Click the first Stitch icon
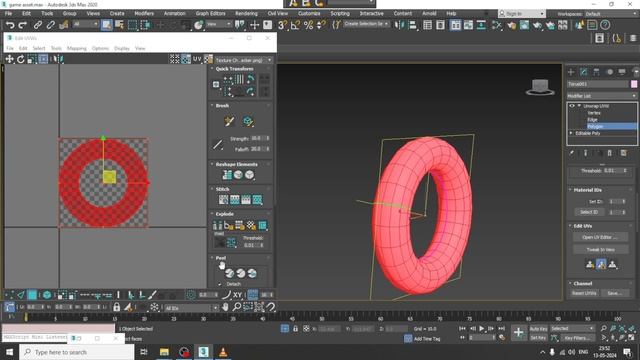640x360 pixels. tap(223, 200)
